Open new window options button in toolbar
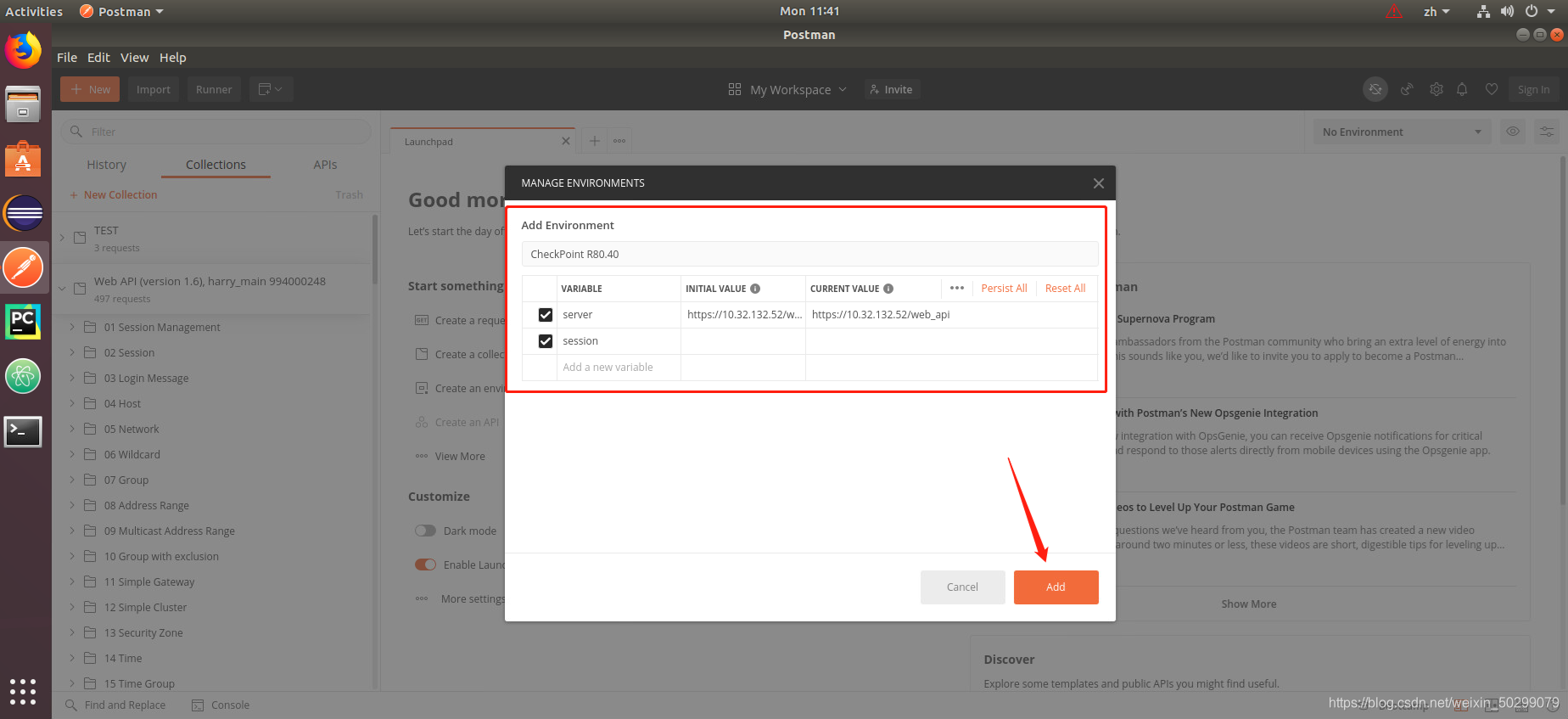Viewport: 1568px width, 719px height. (x=271, y=89)
